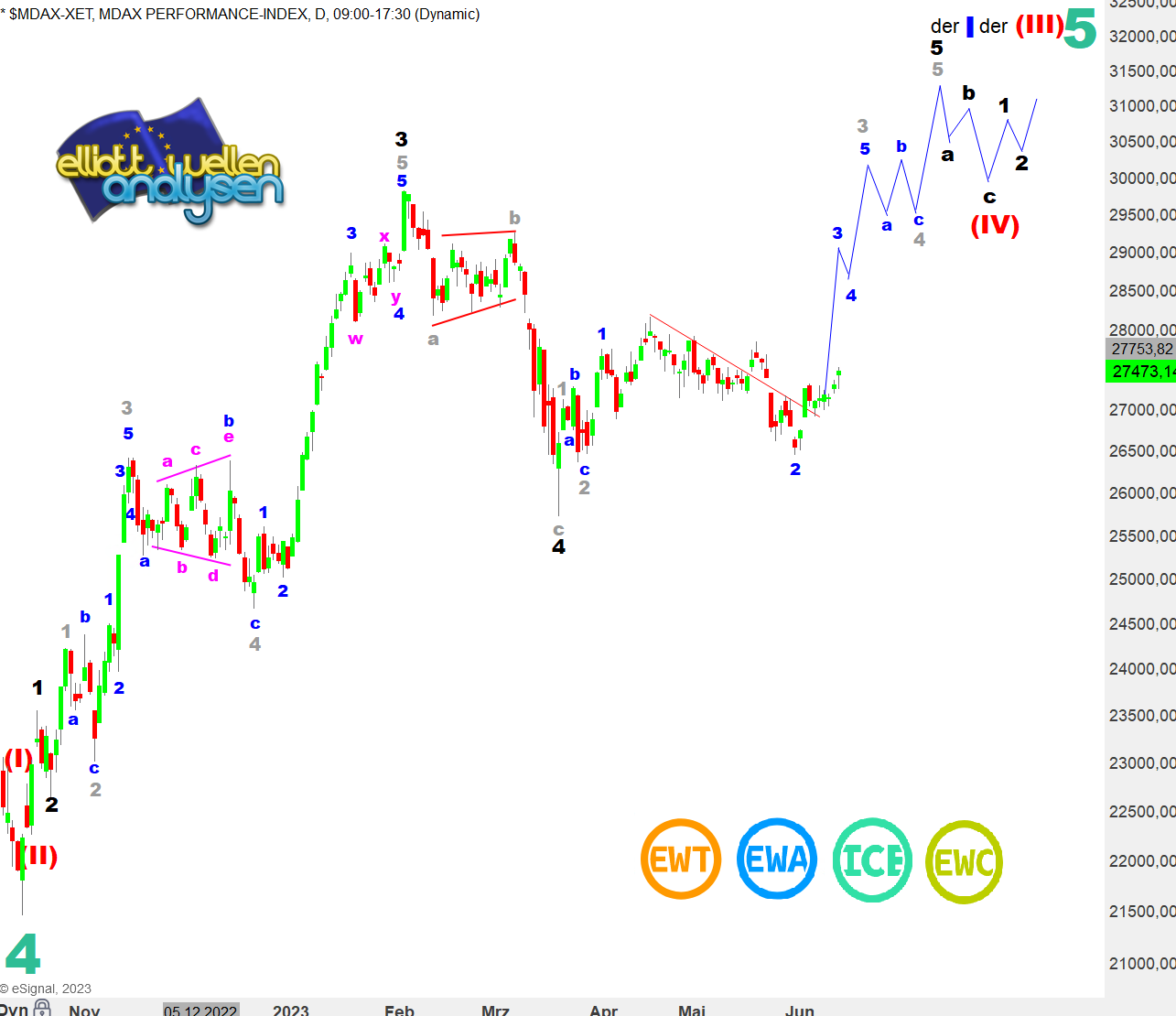Click the gray 27753,82 price marker

point(1140,349)
